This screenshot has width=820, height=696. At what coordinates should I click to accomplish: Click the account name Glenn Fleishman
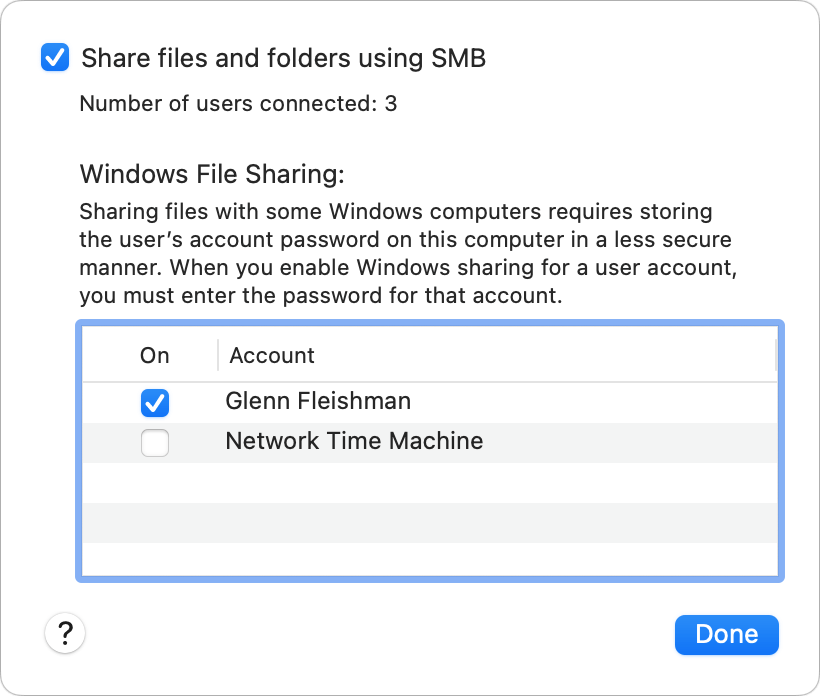pos(319,401)
